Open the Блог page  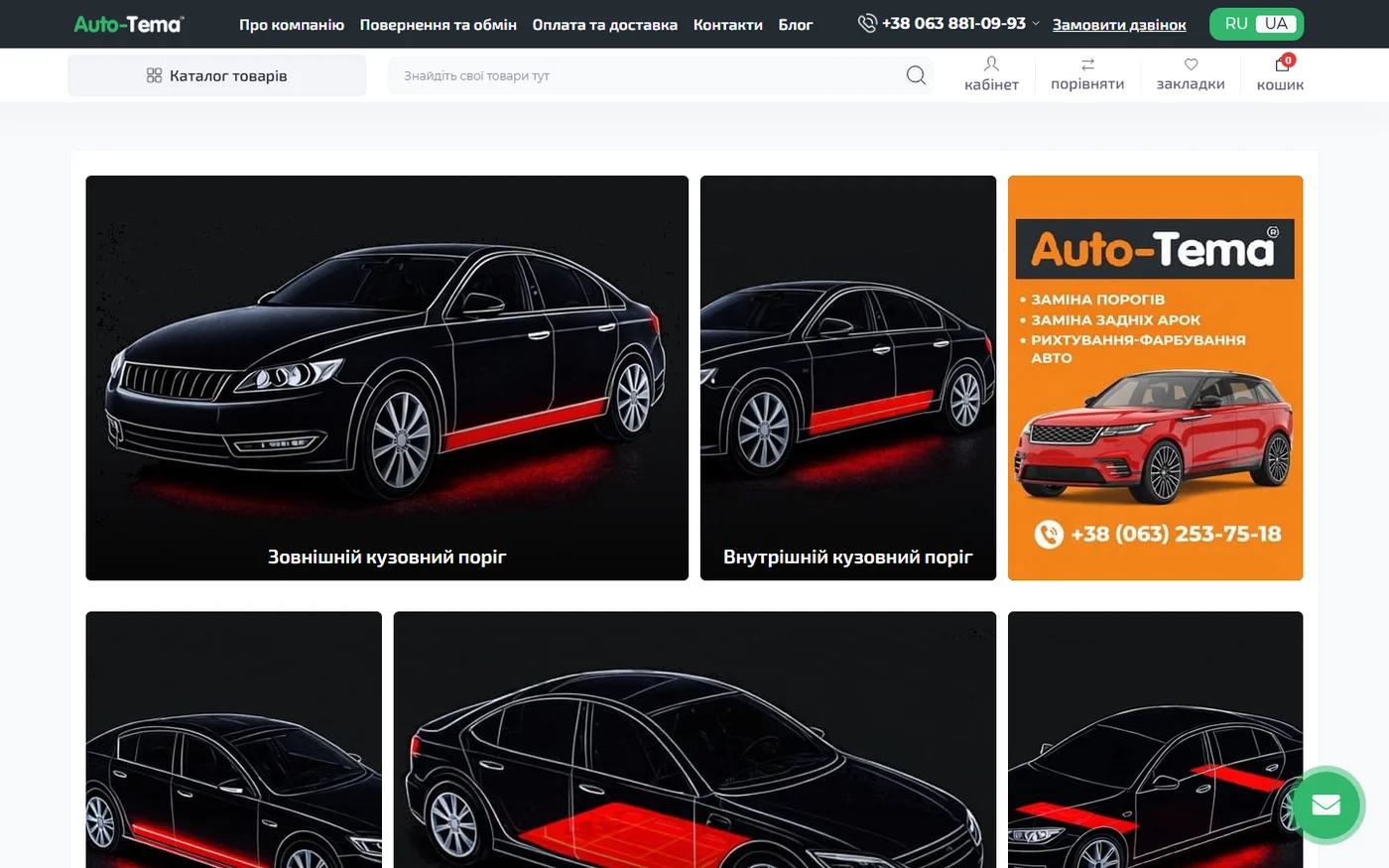point(796,25)
